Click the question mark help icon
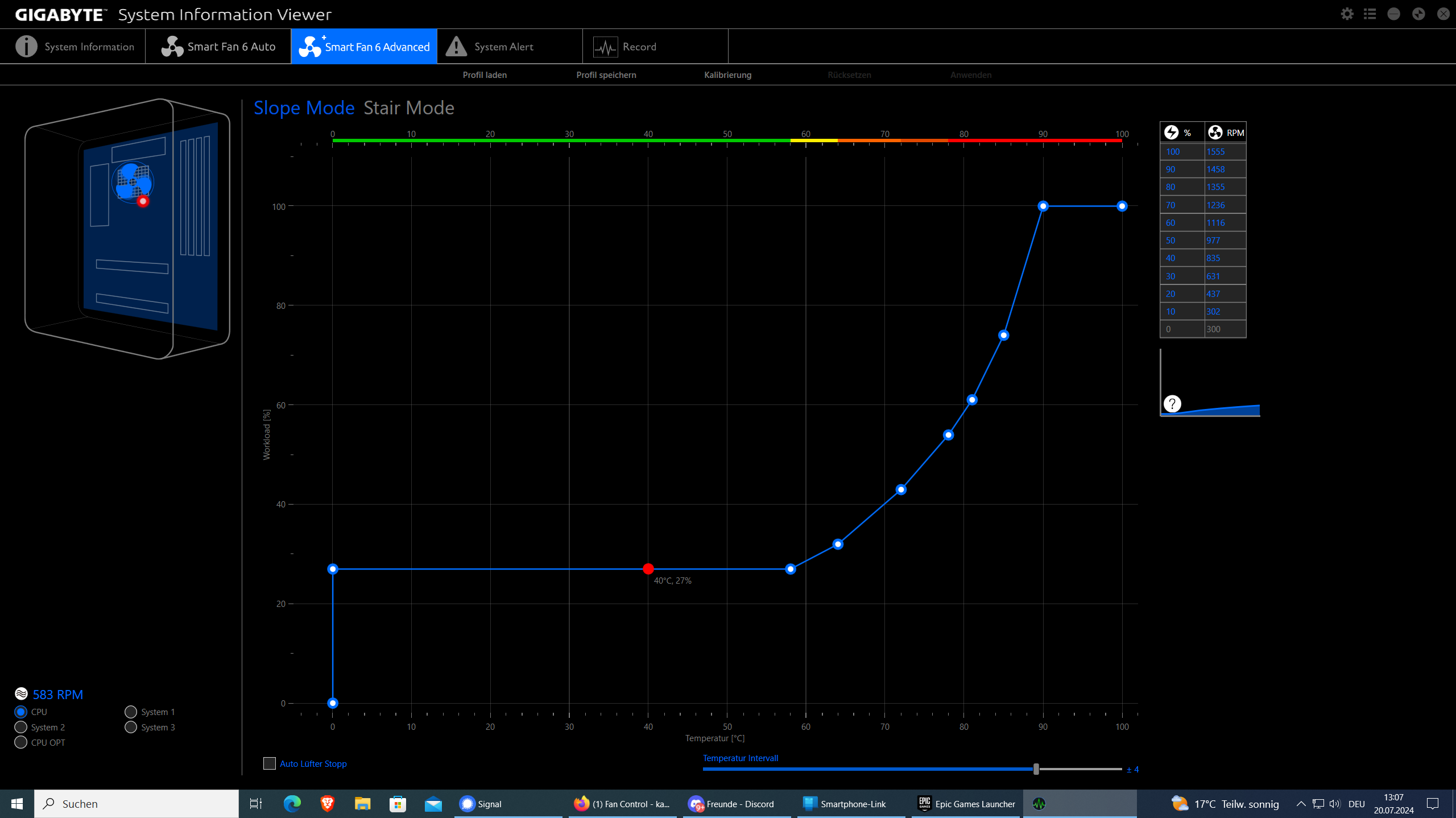Viewport: 1456px width, 818px height. [x=1172, y=404]
